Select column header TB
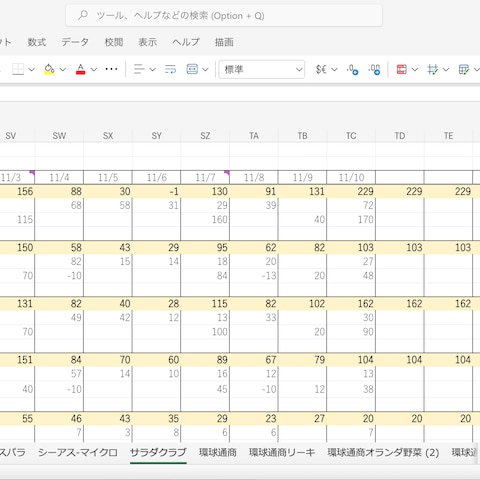 tap(302, 136)
